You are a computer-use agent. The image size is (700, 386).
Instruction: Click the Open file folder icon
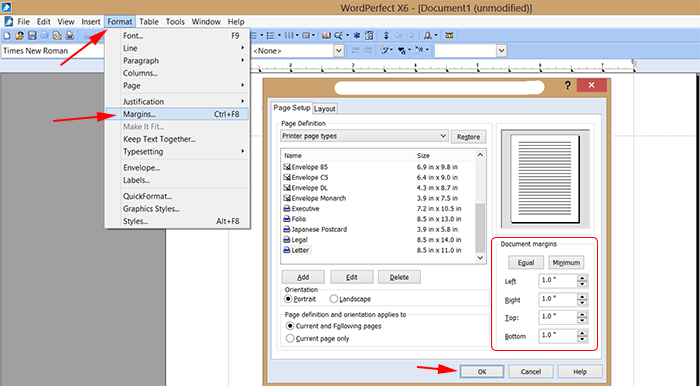click(x=20, y=36)
